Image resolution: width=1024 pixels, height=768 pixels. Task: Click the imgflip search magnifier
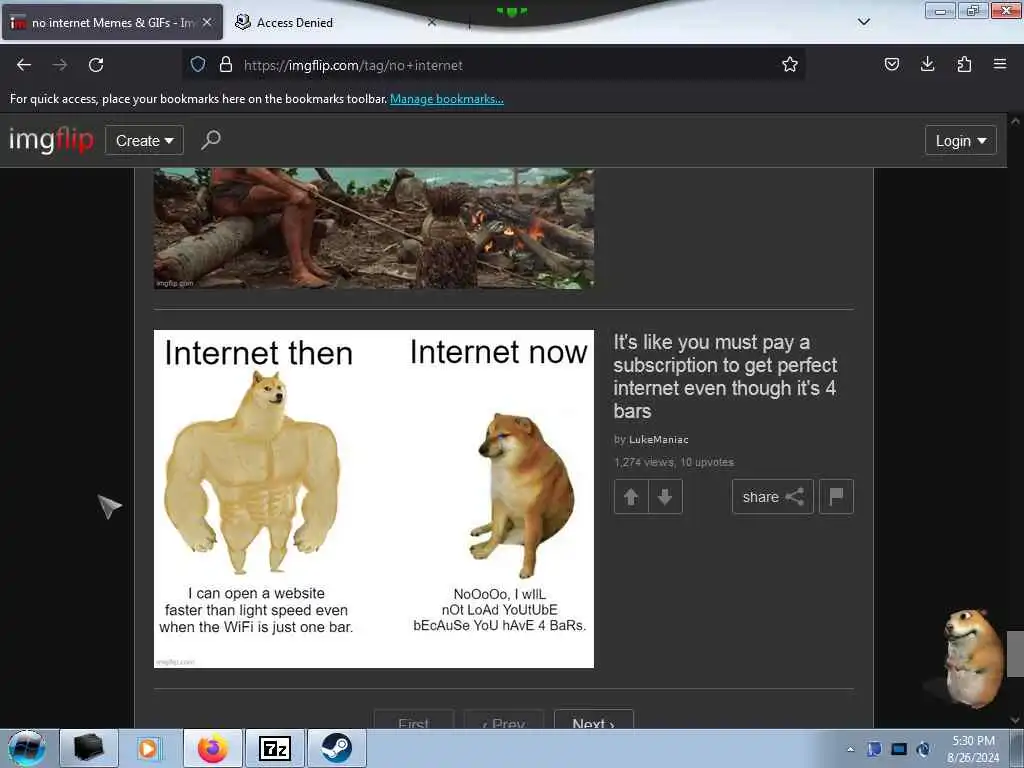tap(210, 140)
